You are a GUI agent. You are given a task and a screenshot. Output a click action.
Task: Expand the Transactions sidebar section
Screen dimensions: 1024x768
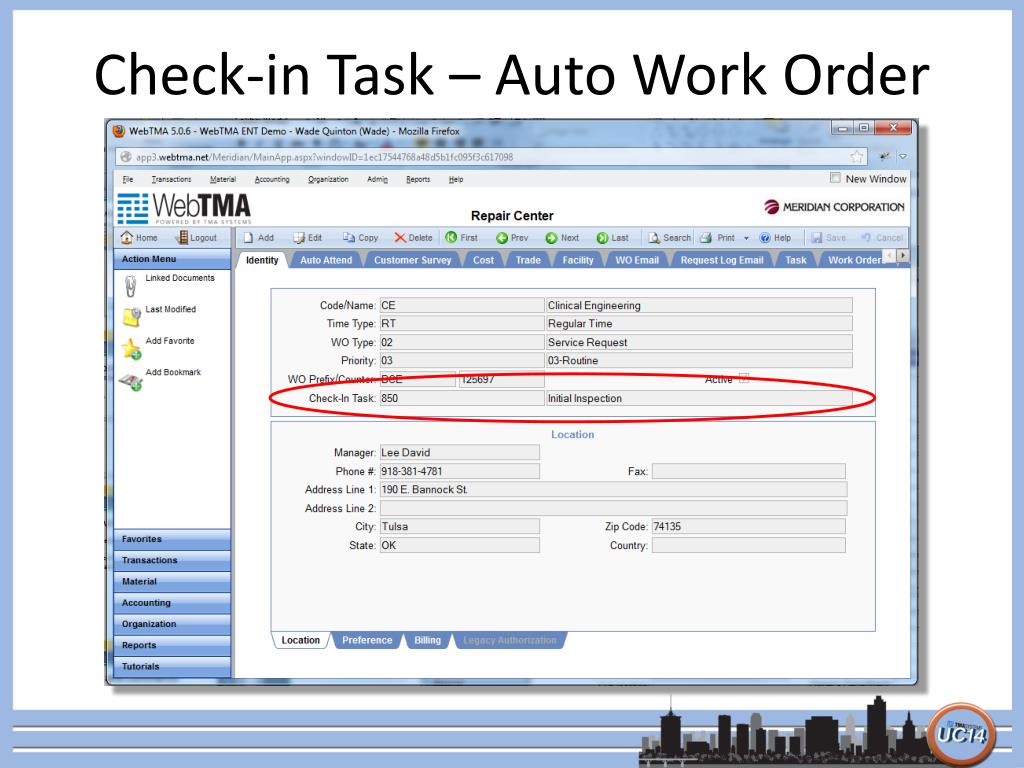tap(172, 560)
